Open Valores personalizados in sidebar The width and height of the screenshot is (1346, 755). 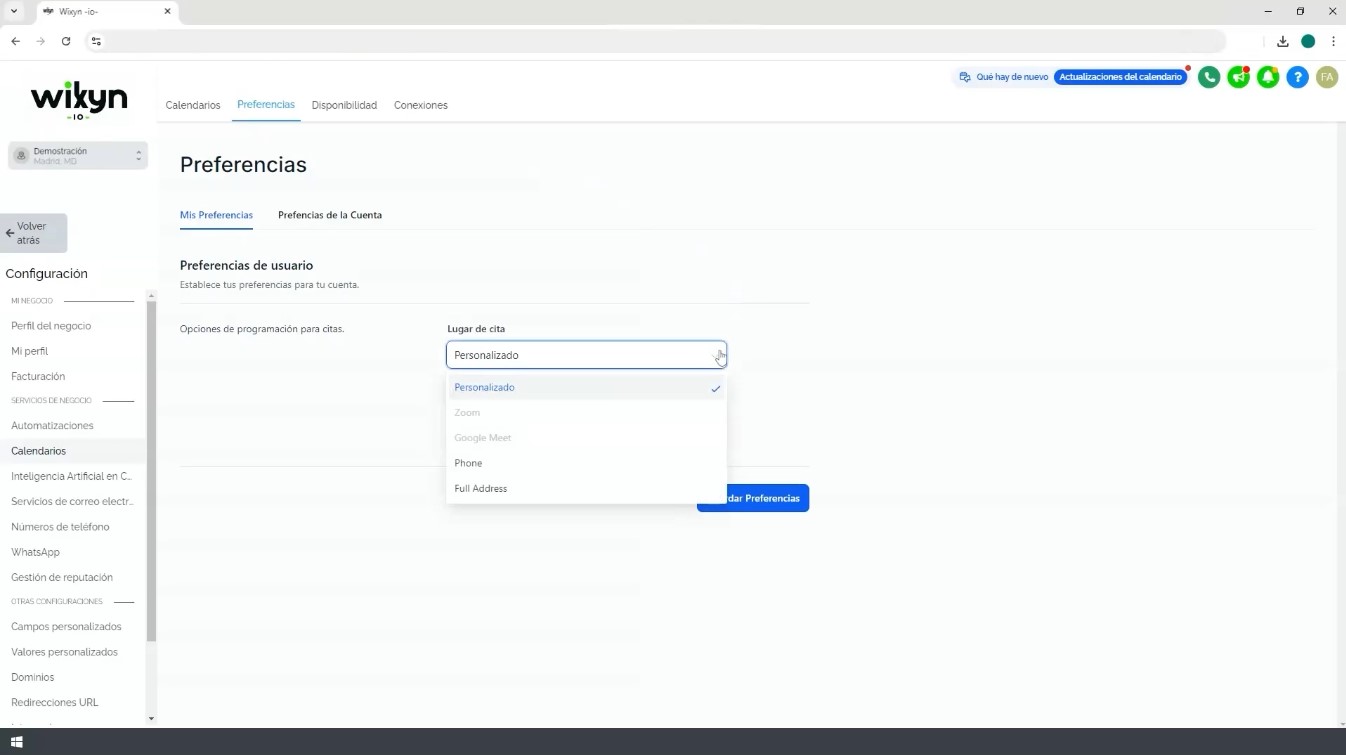point(64,652)
